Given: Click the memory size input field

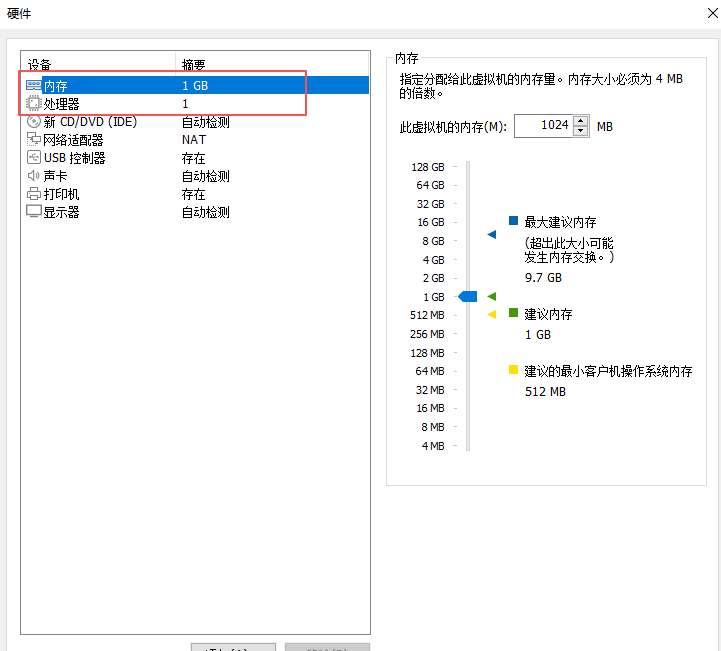Looking at the screenshot, I should point(542,126).
